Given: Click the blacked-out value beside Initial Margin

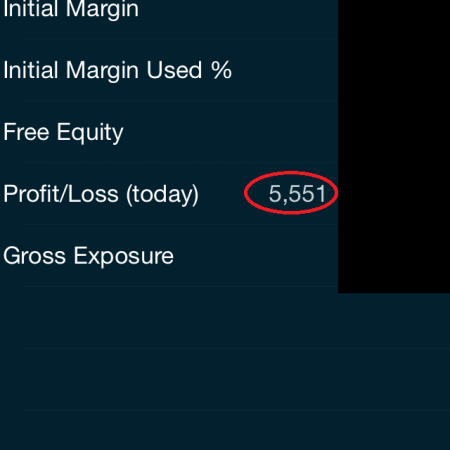Looking at the screenshot, I should pyautogui.click(x=394, y=19).
